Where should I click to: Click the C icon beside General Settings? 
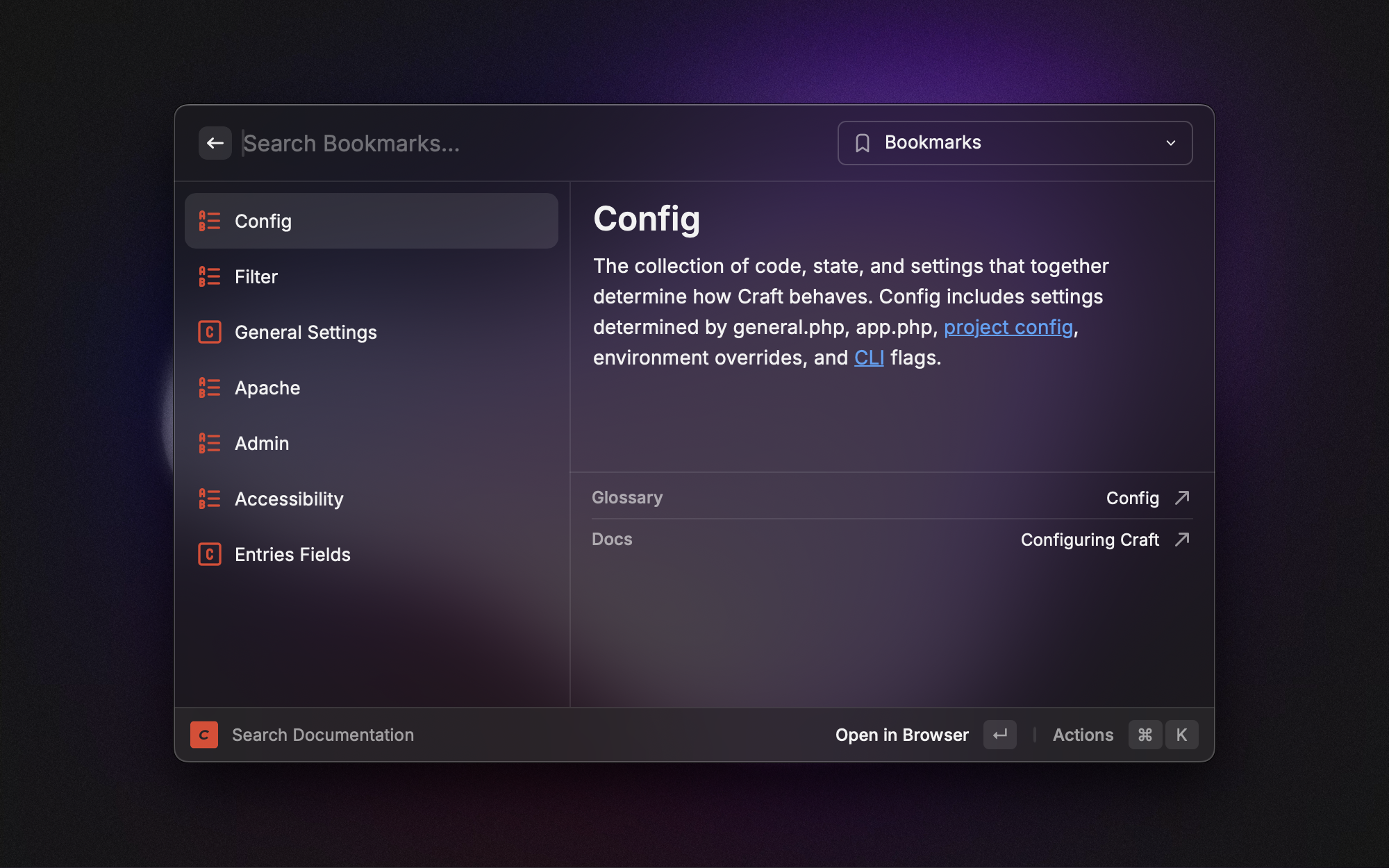coord(209,332)
